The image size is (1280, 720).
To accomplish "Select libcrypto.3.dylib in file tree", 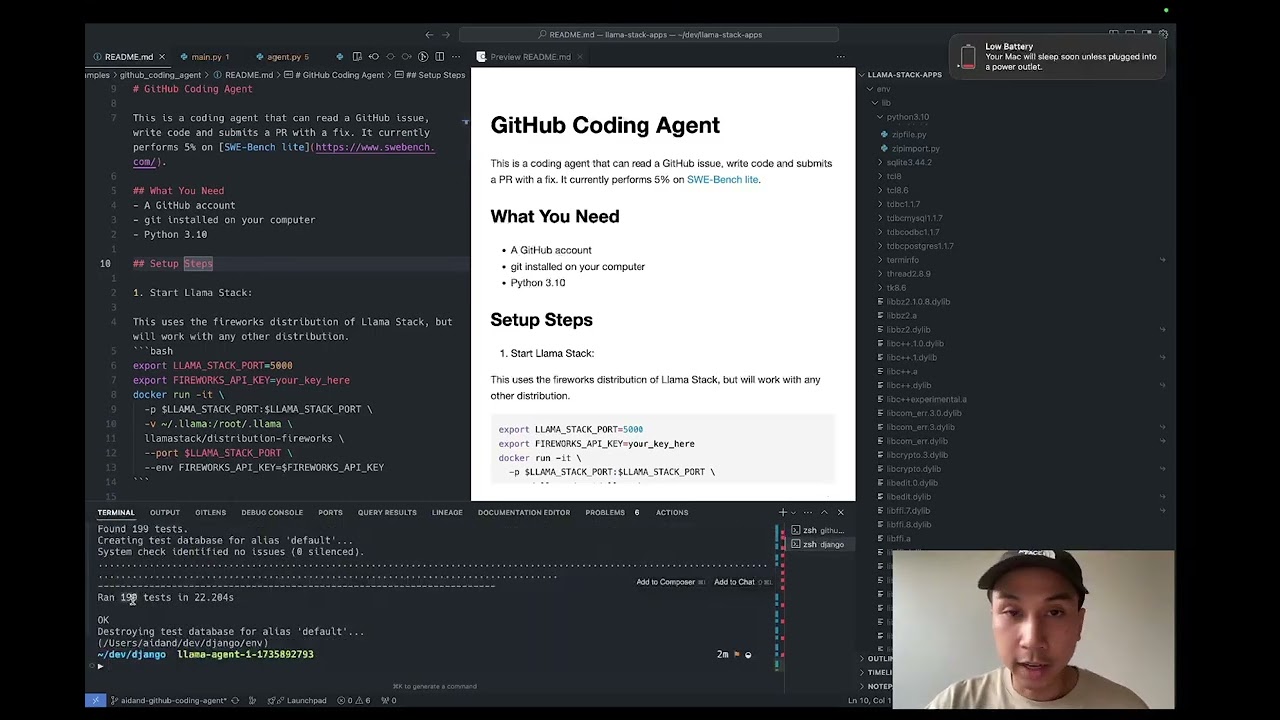I will pos(916,455).
